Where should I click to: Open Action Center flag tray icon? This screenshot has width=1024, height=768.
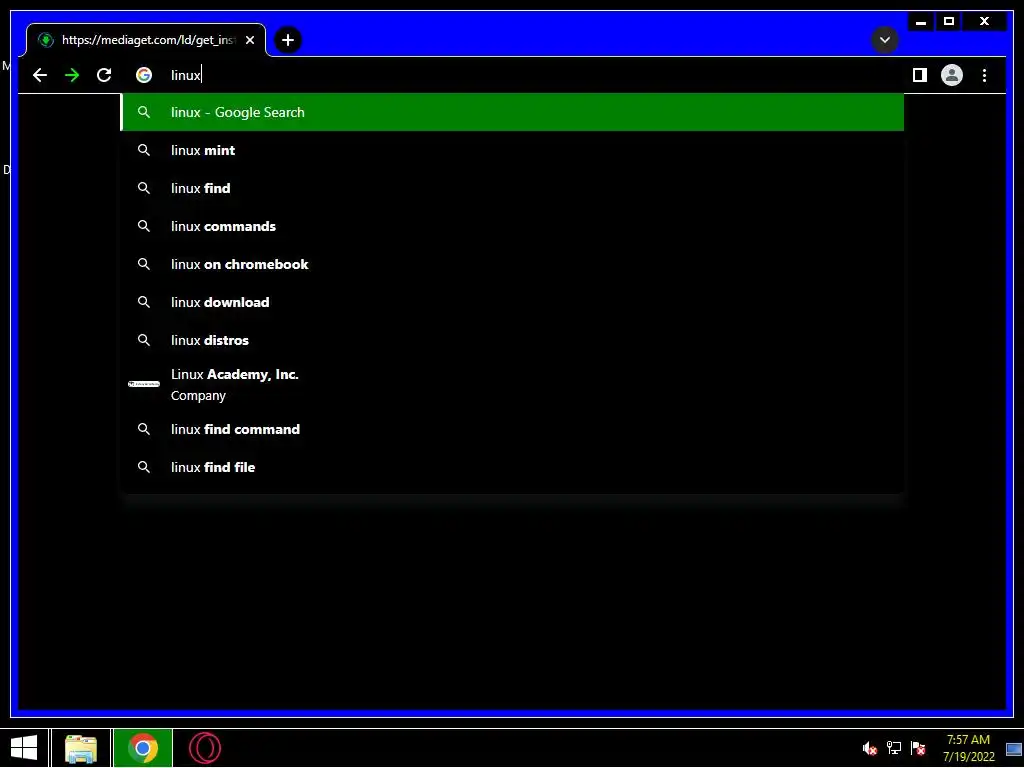point(918,748)
